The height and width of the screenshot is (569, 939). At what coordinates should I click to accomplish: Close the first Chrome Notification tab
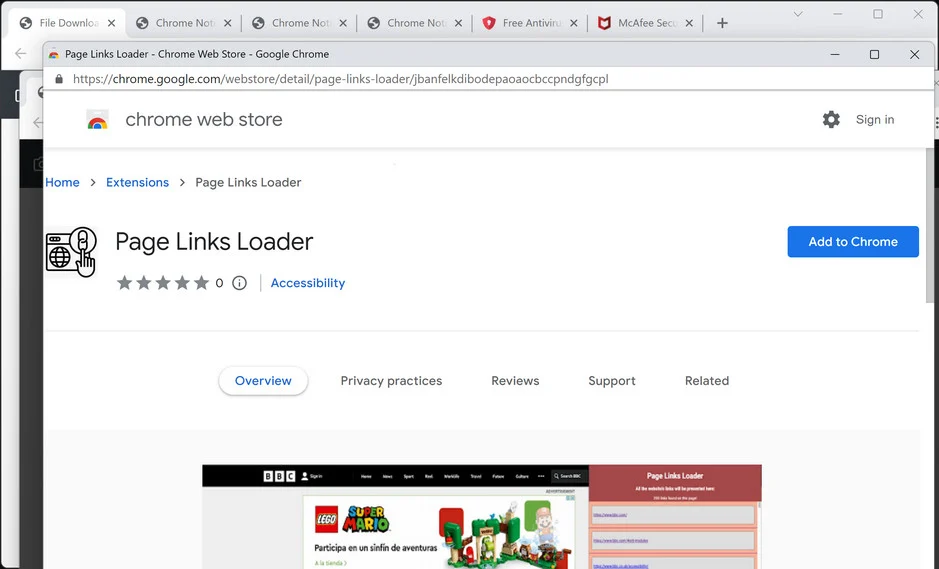pyautogui.click(x=227, y=23)
